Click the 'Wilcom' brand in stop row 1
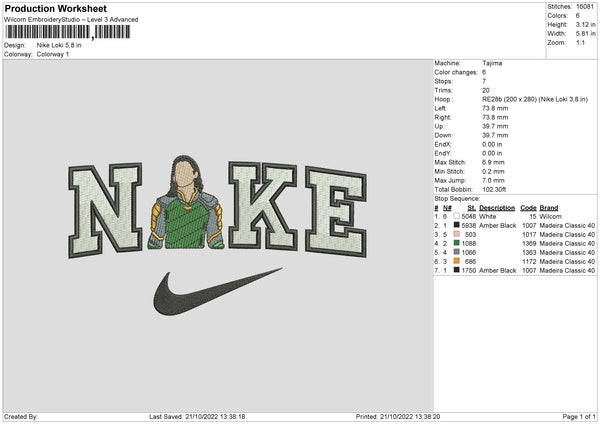 [550, 217]
